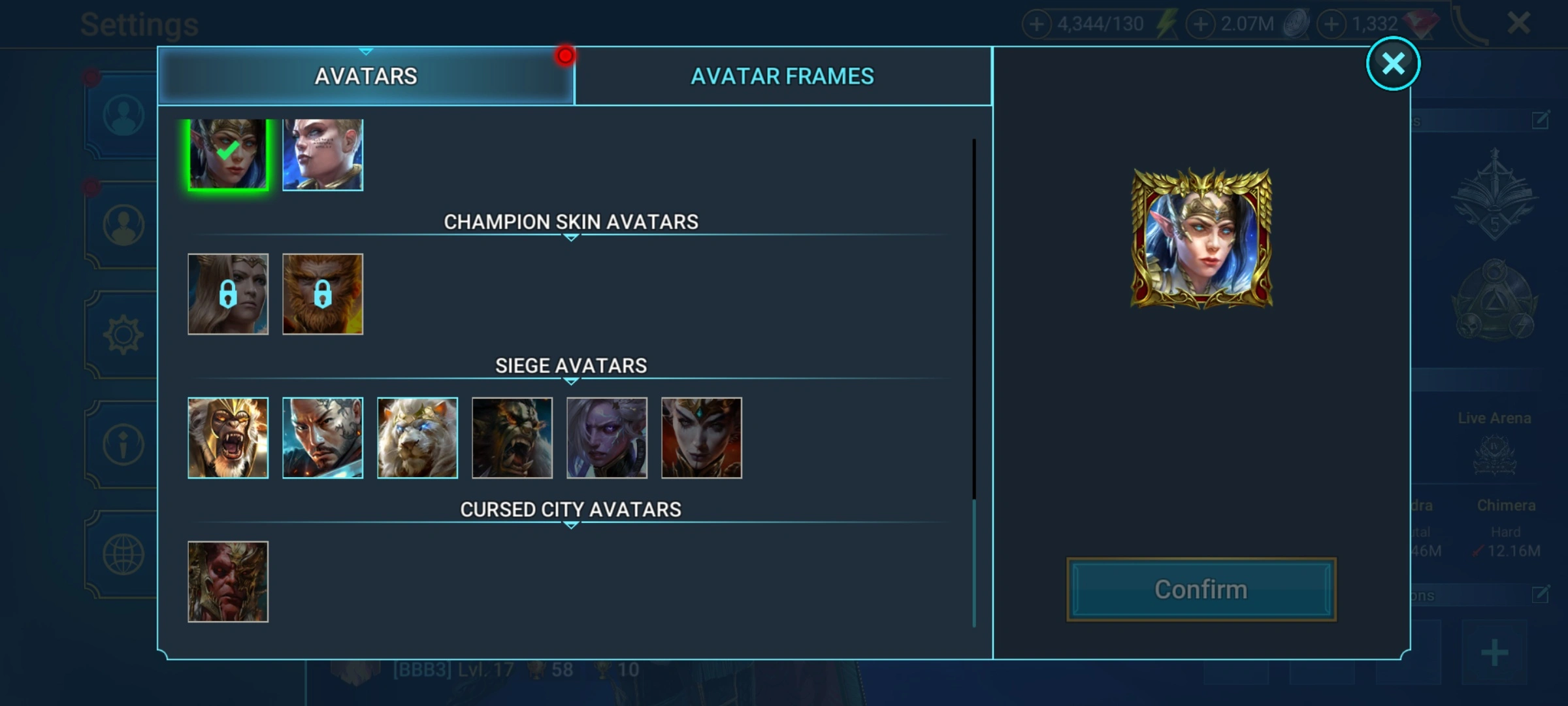Click the avatar list vertical scrollbar
Screen dimensions: 1568x706
click(974, 382)
